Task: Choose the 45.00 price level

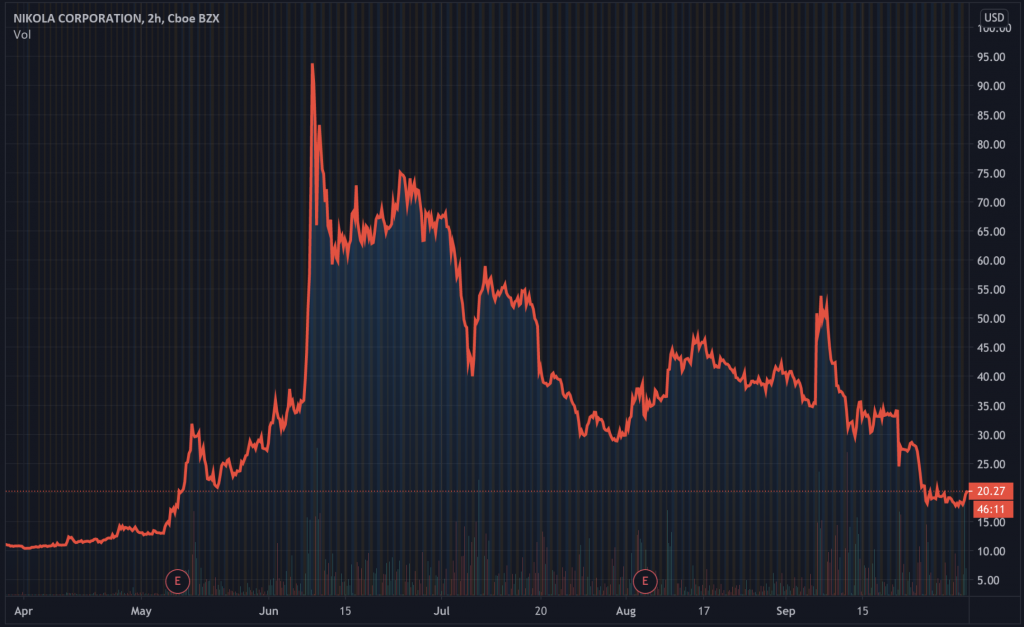Action: pos(991,348)
